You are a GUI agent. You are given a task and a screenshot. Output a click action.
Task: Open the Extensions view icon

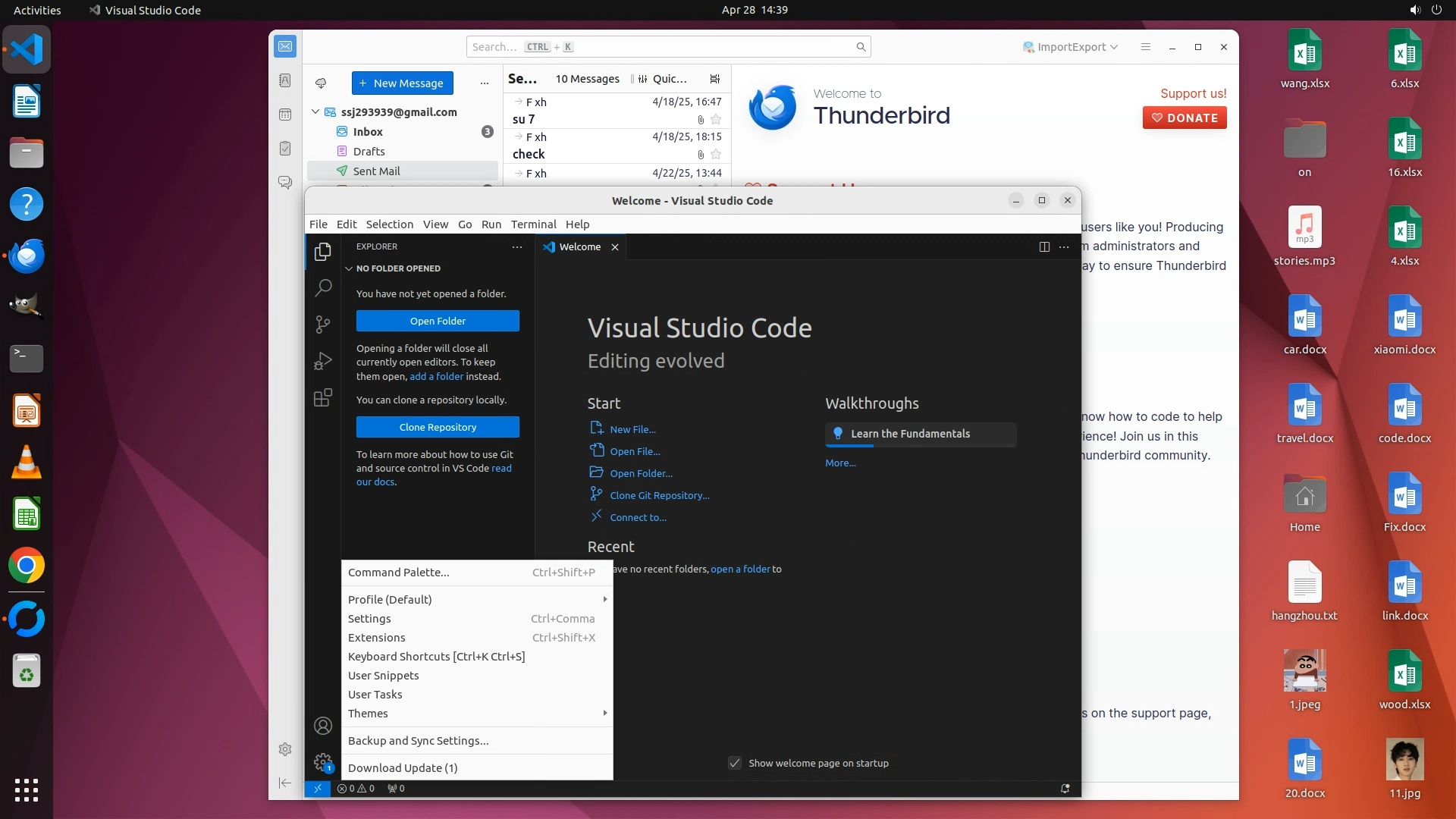pyautogui.click(x=323, y=398)
